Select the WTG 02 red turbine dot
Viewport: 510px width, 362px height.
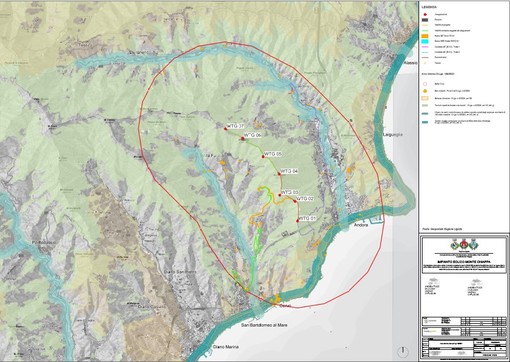295,201
